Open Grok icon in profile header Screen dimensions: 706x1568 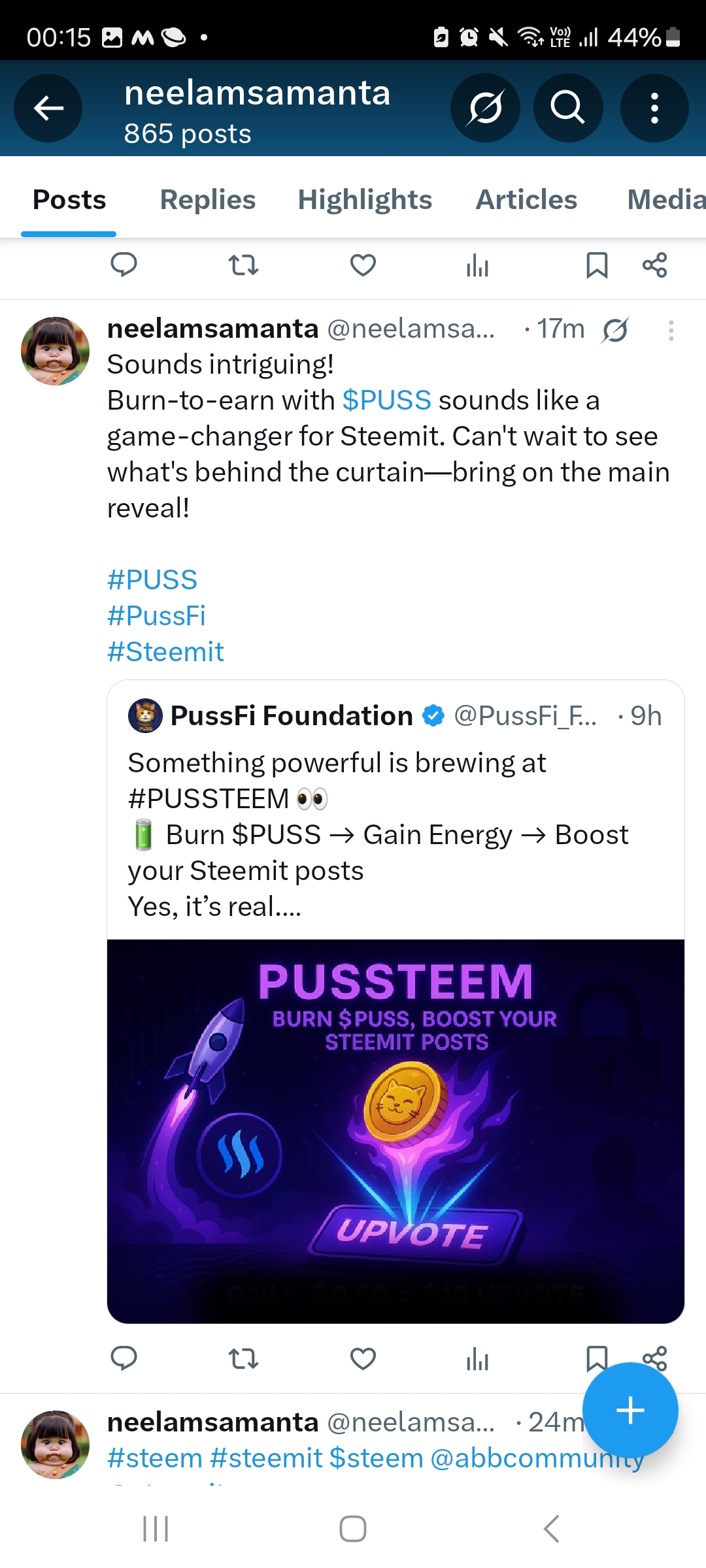(x=485, y=108)
